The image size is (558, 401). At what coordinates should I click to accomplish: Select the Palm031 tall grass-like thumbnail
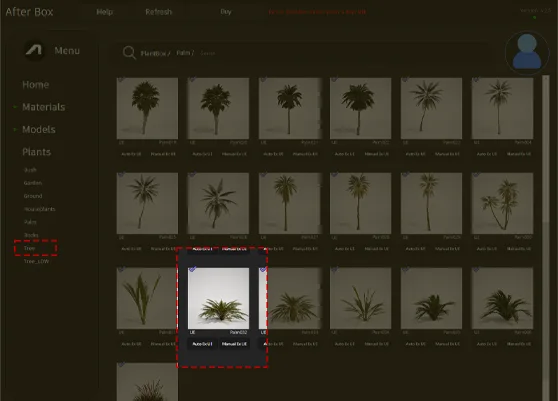tap(147, 298)
